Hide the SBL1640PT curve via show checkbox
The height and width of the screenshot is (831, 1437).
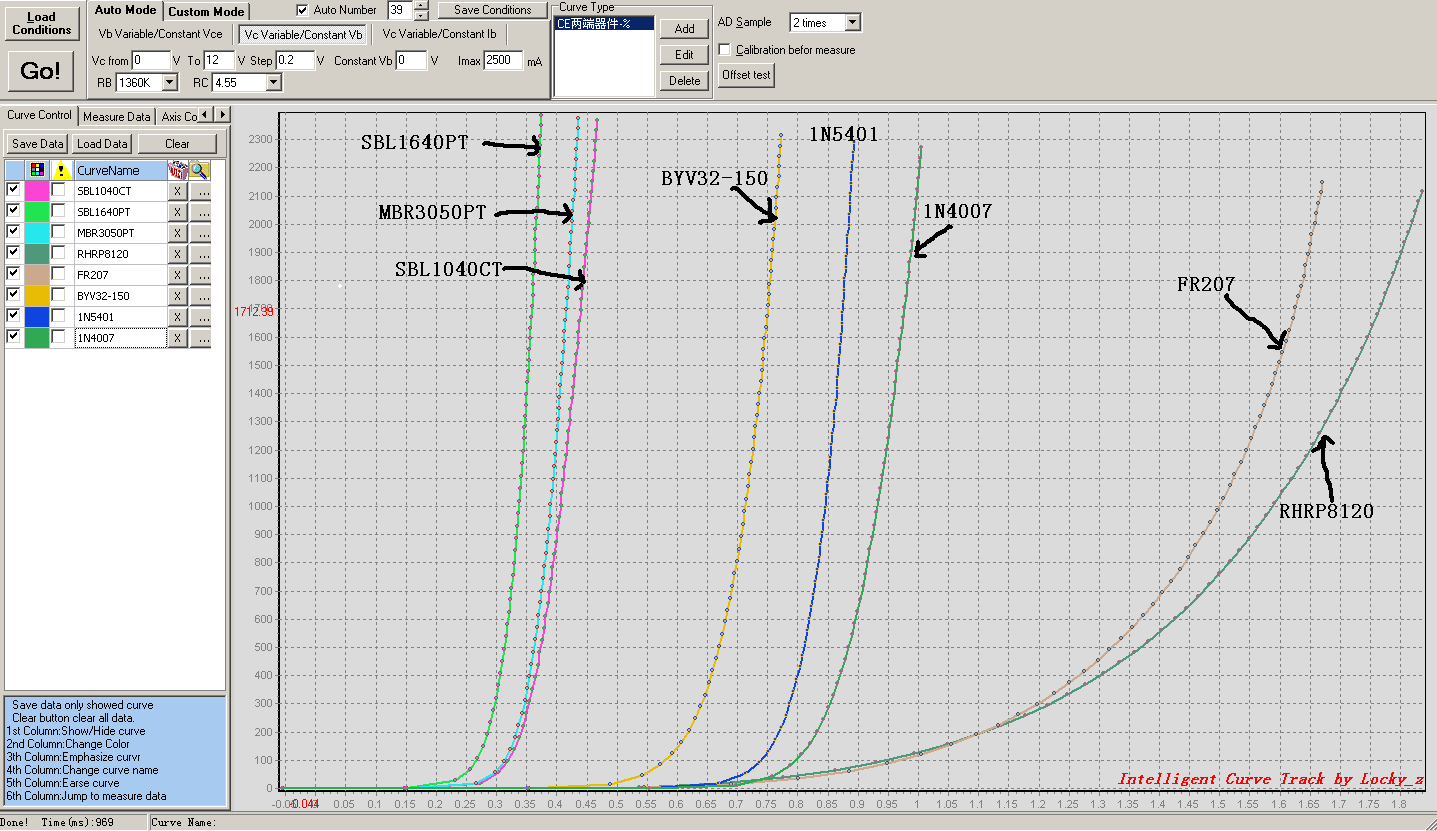click(14, 210)
